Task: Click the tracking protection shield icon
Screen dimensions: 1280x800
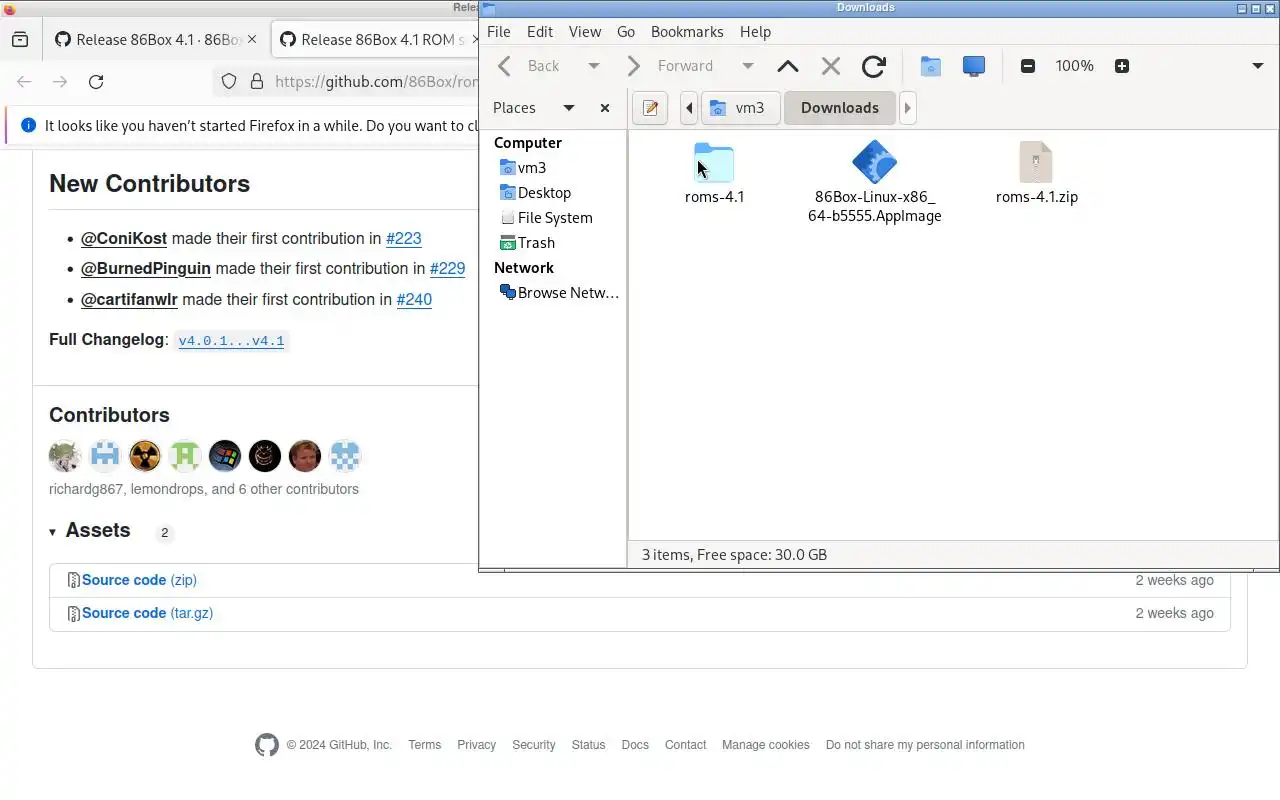Action: coord(229,82)
